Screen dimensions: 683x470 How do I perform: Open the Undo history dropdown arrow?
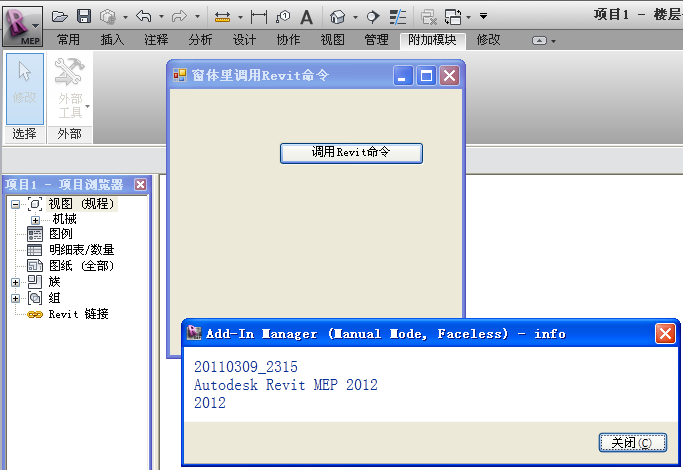(161, 17)
